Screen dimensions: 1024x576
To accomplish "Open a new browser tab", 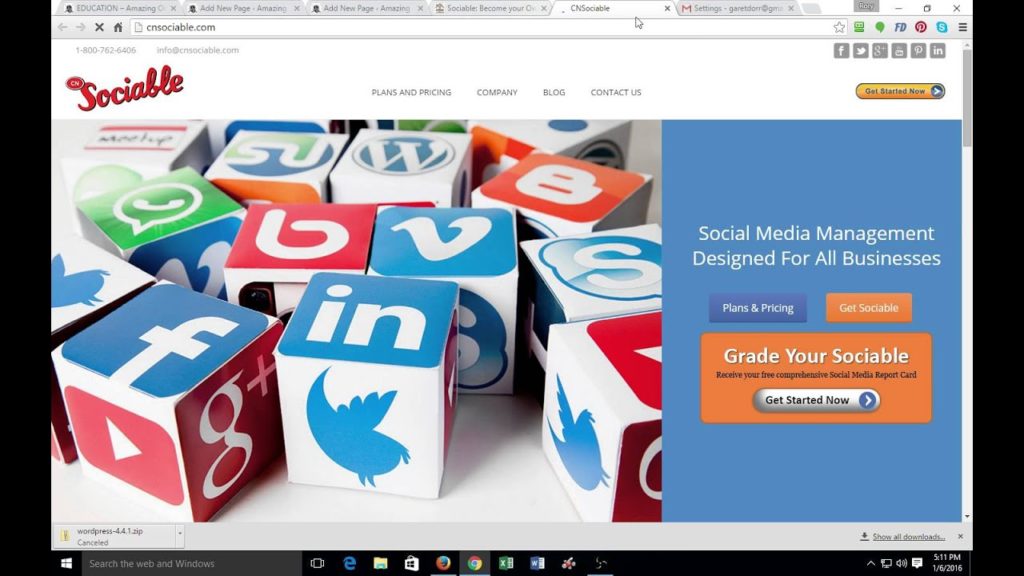I will click(810, 8).
